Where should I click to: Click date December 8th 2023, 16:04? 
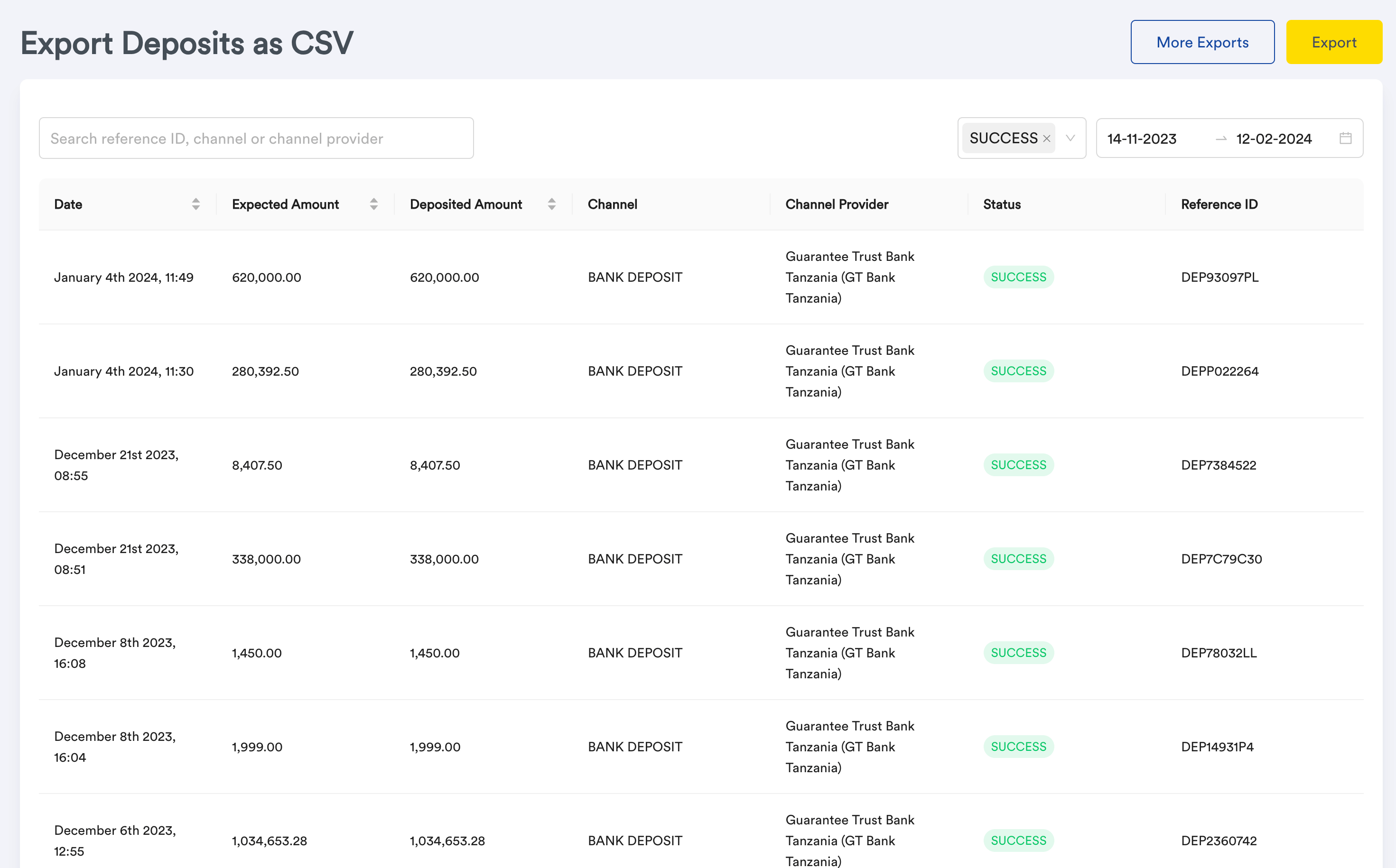(115, 747)
